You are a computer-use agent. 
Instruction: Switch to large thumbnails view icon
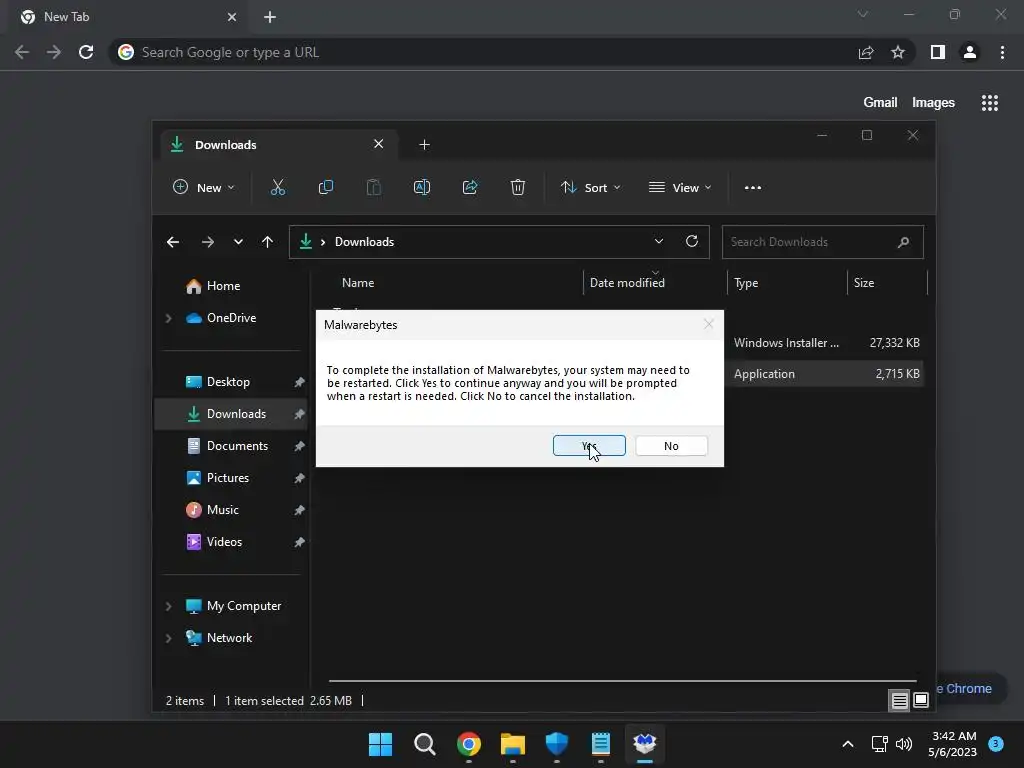coord(921,701)
